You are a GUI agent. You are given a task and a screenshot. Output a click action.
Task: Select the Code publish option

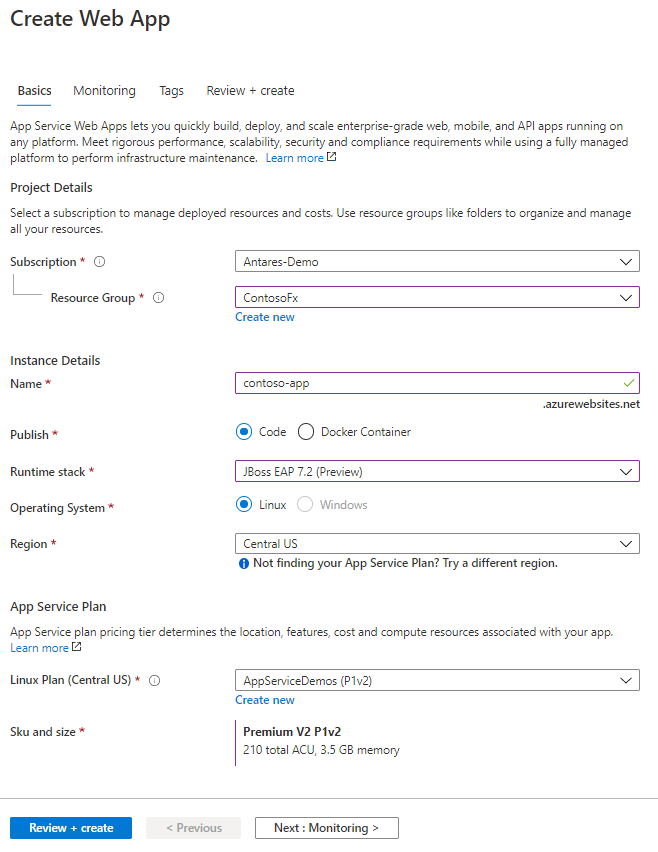coord(244,432)
